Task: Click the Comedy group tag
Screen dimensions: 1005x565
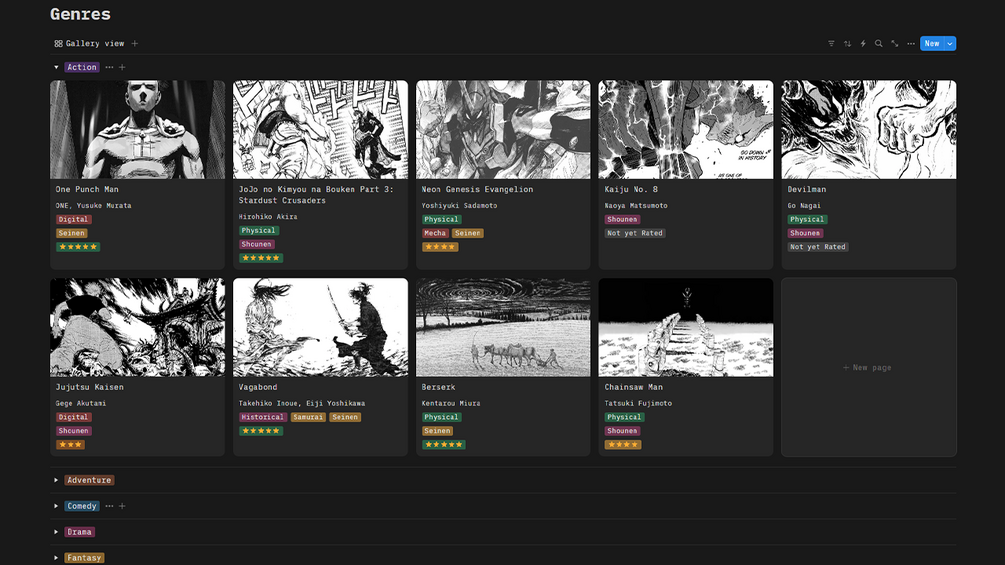Action: (x=82, y=506)
